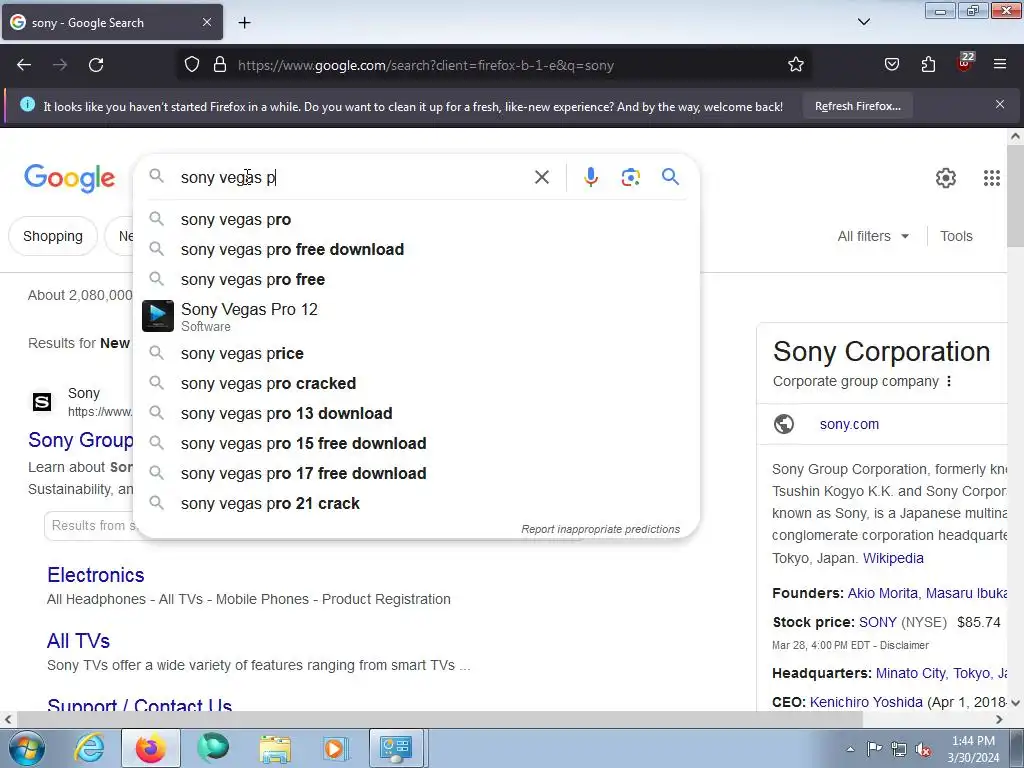Save page to Pocket
This screenshot has width=1024, height=768.
[891, 65]
